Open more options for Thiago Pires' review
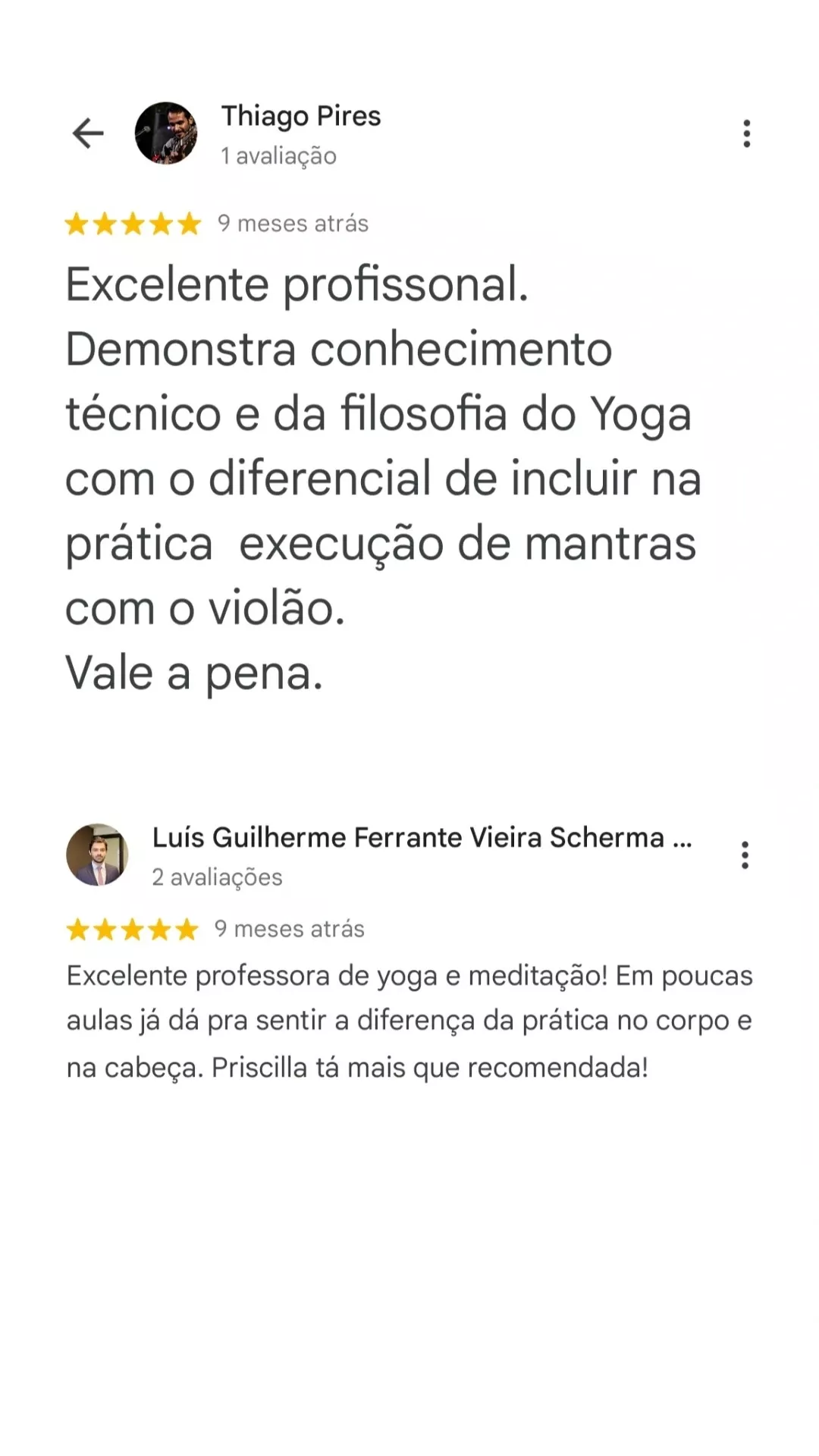Screen dimensions: 819x1456 coord(747,133)
